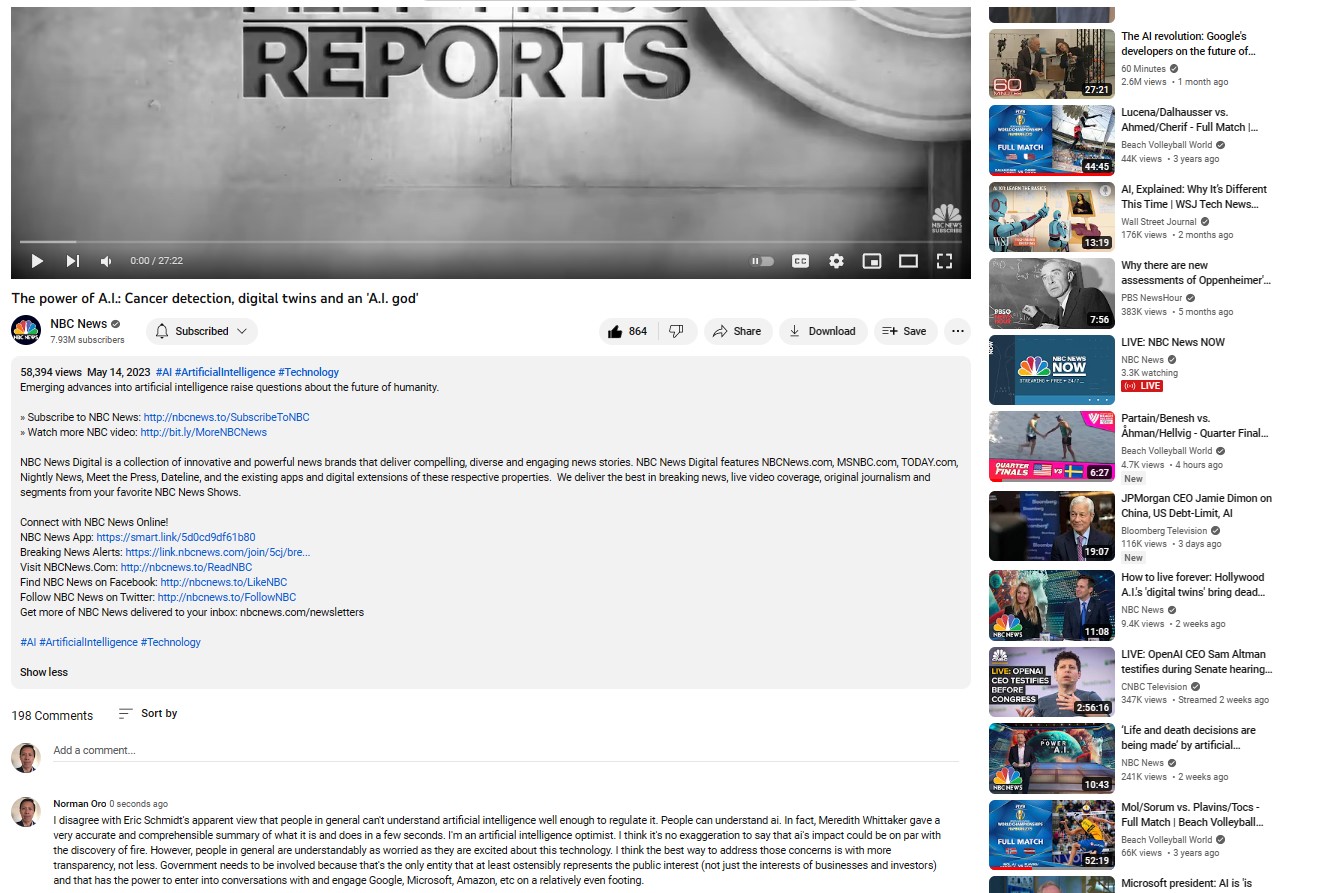Viewport: 1339px width, 893px height.
Task: Open commenter Norman Oro's profile name
Action: [x=79, y=804]
